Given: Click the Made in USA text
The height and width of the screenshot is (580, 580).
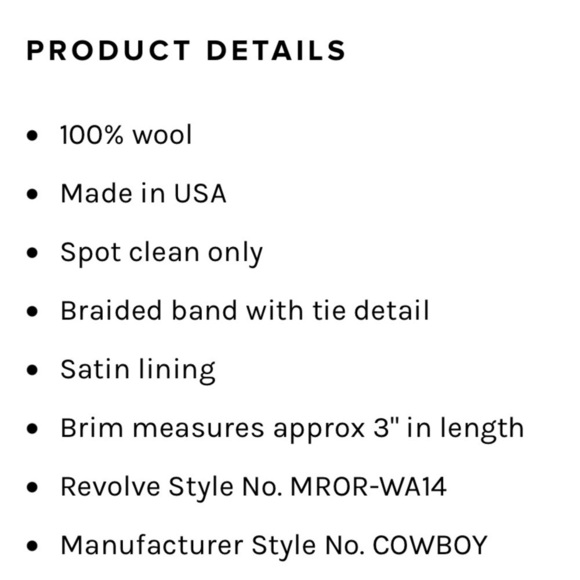Looking at the screenshot, I should tap(143, 193).
